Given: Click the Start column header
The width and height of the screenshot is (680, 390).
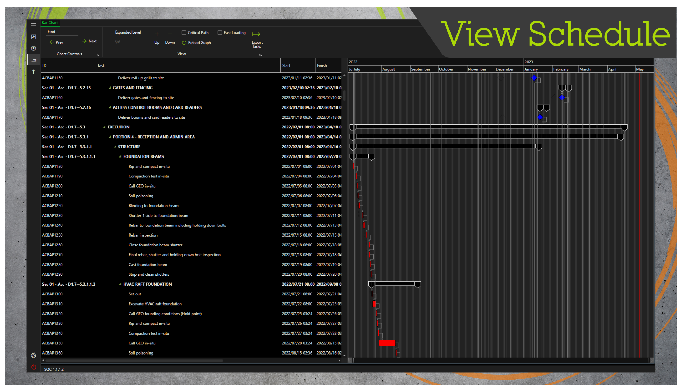Looking at the screenshot, I should point(286,66).
